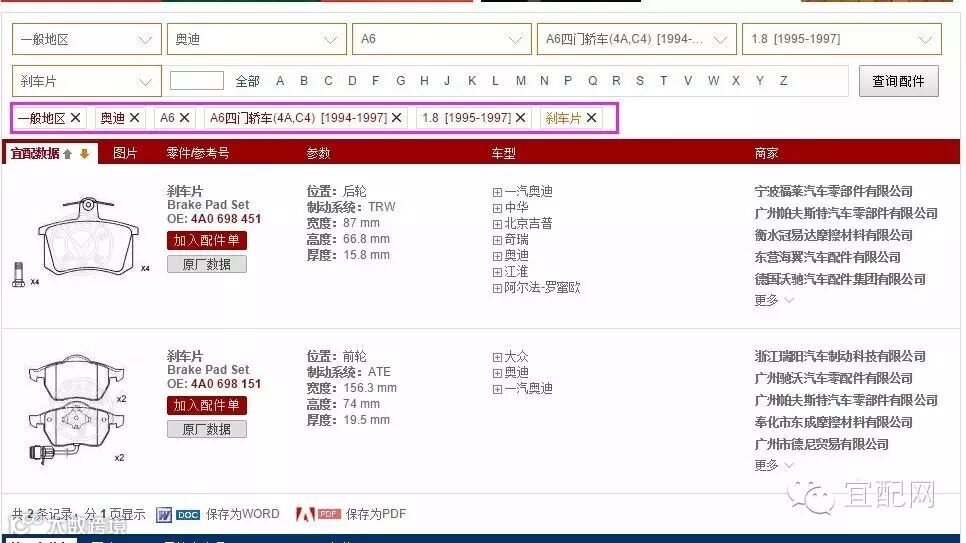
Task: Open merchant 浙江瑞阳汽车制动科技有限公司
Action: point(840,356)
